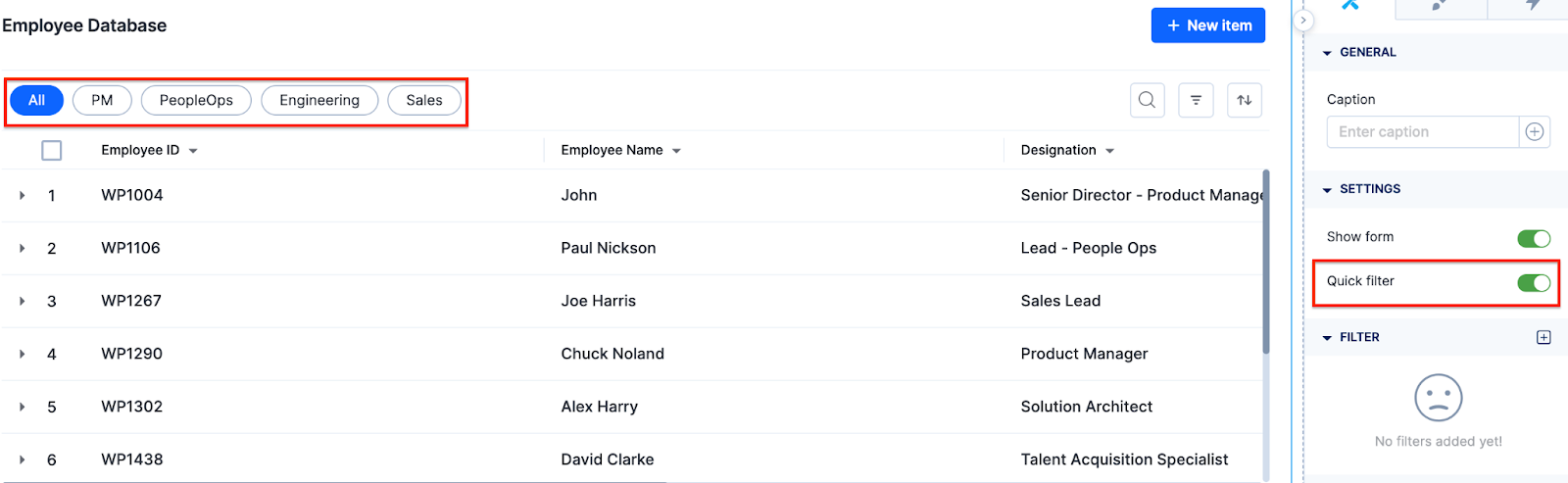Open the Employee ID column dropdown

193,151
